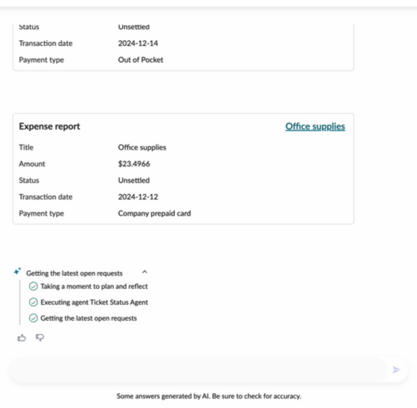Give the response a thumbs up
The image size is (417, 408).
pyautogui.click(x=22, y=338)
